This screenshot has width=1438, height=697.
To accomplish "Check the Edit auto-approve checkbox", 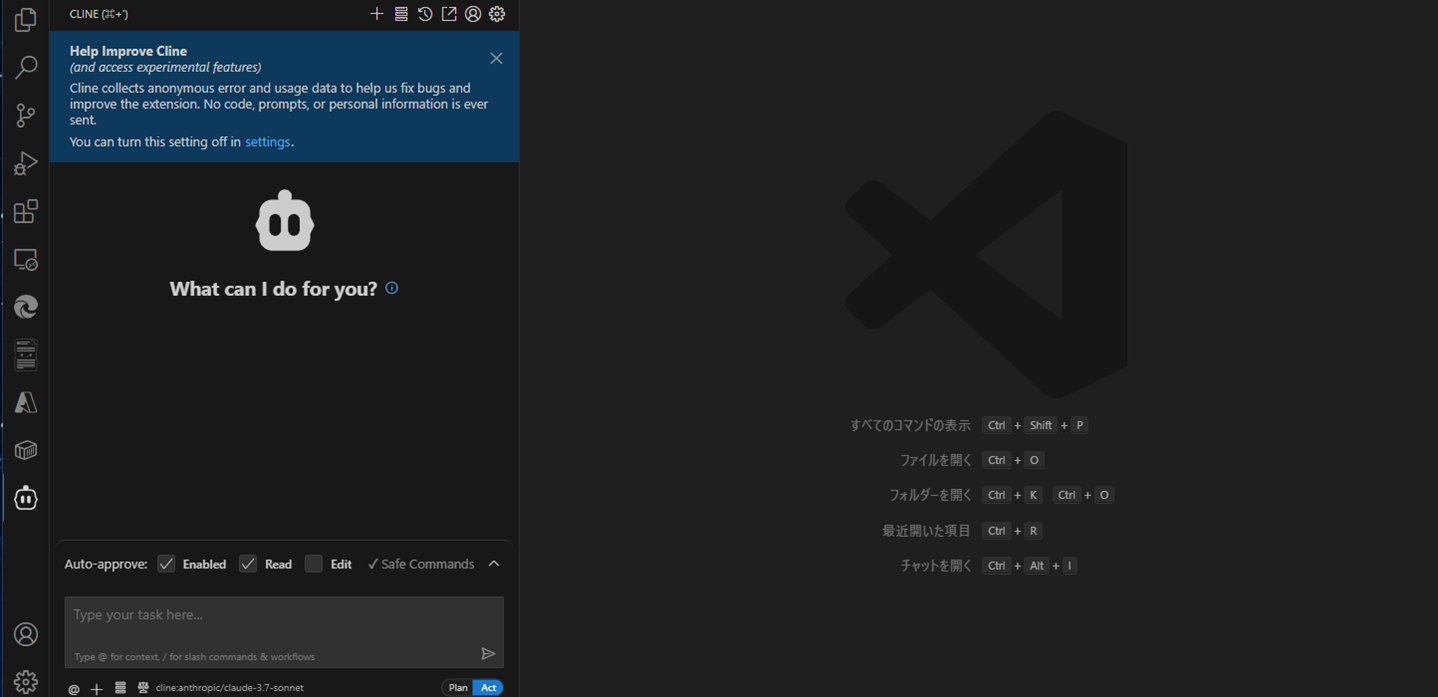I will tap(314, 564).
